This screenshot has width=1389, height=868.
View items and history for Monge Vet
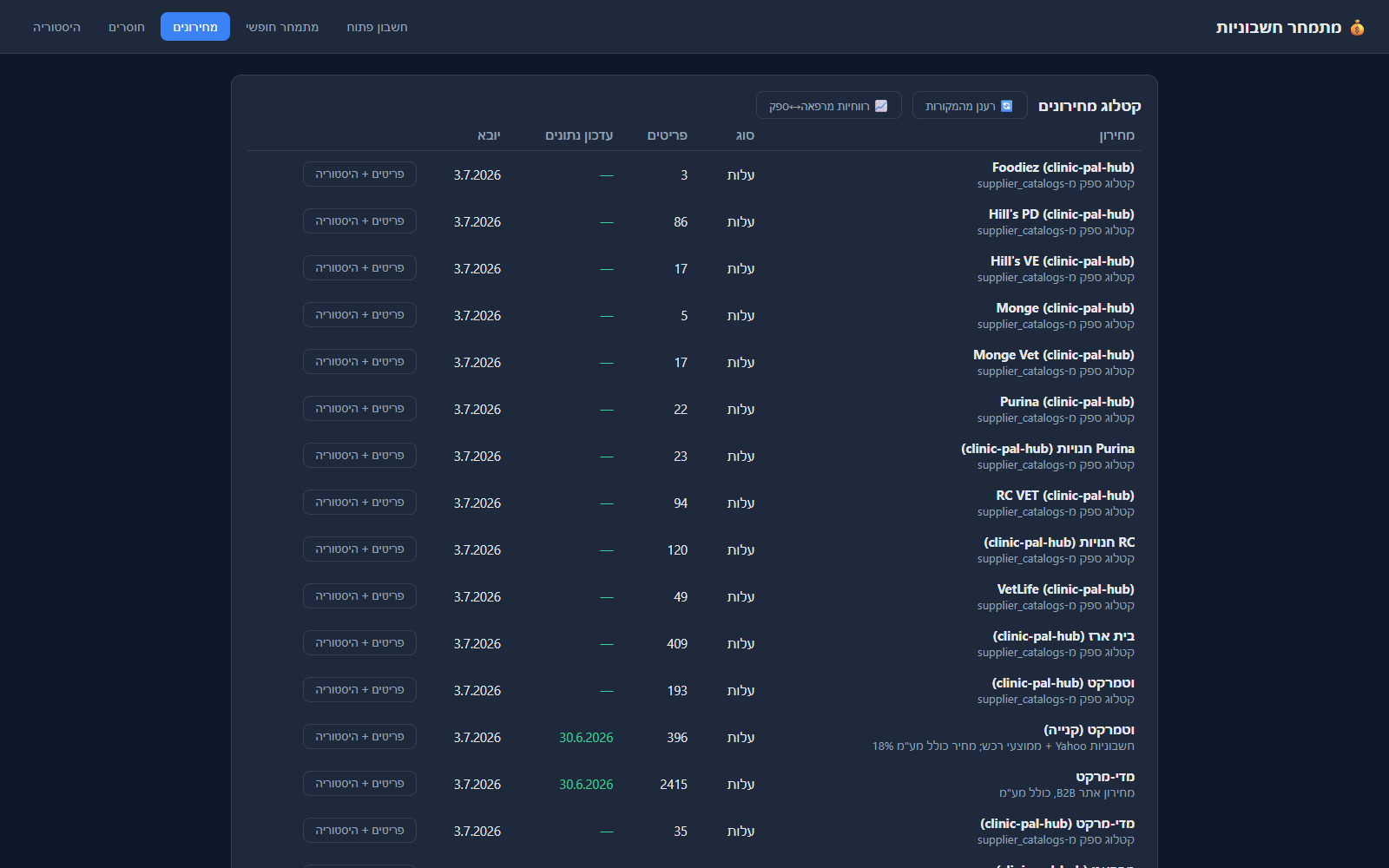(359, 362)
